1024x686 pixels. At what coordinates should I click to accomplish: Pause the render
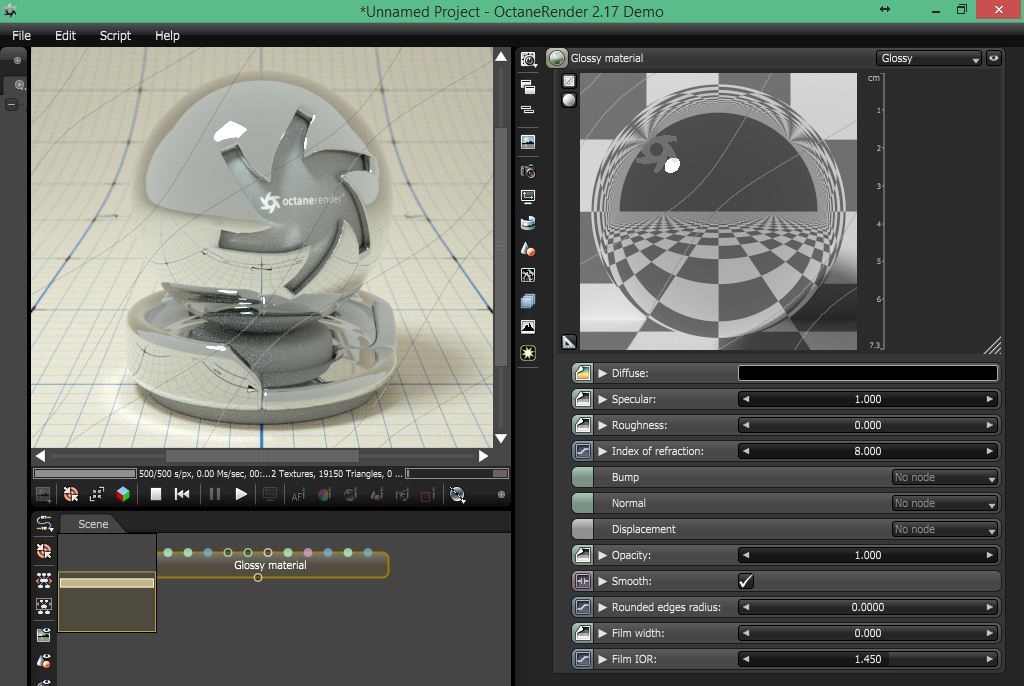[x=214, y=495]
